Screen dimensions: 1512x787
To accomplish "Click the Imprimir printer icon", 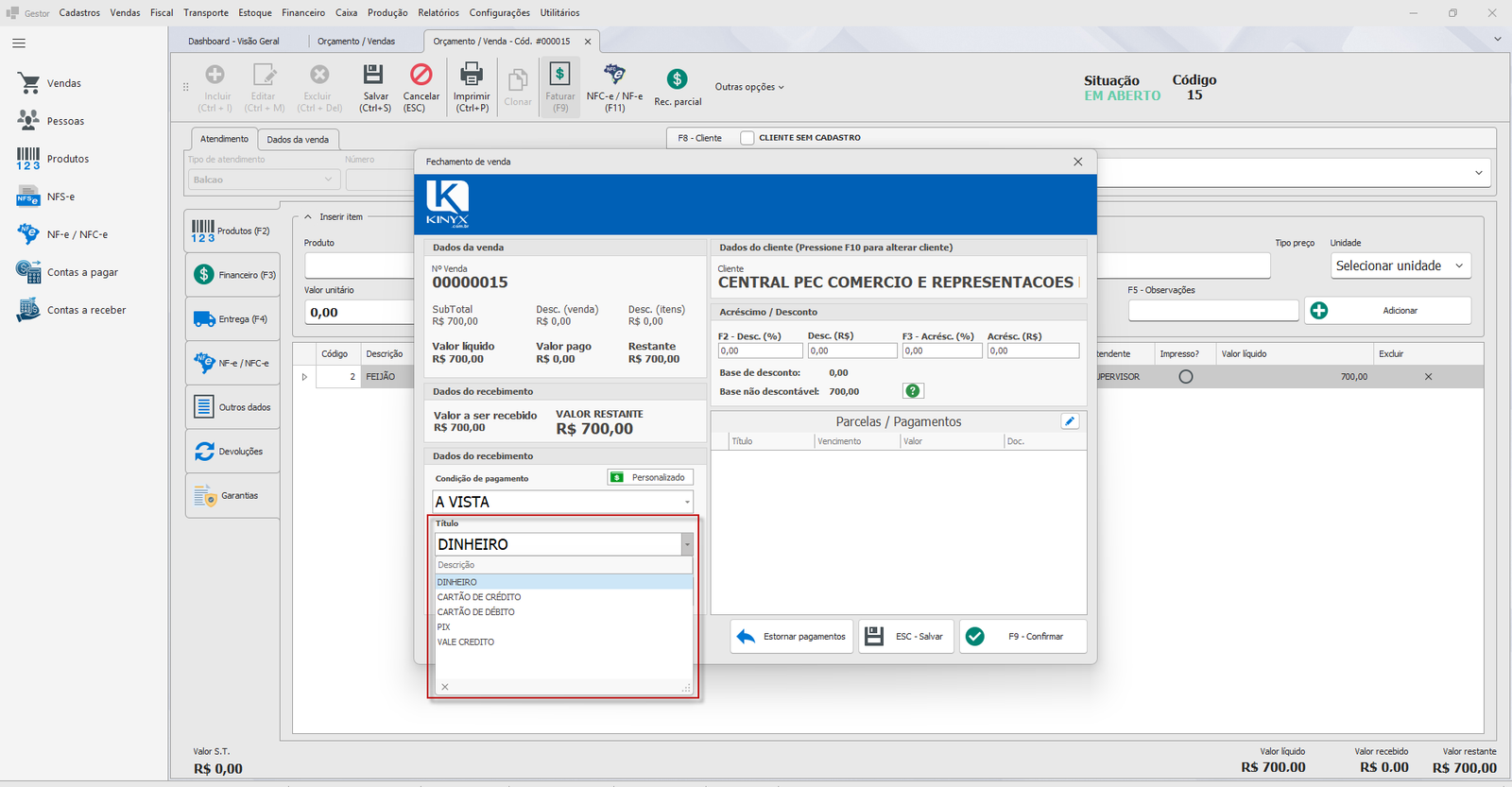I will (x=471, y=75).
